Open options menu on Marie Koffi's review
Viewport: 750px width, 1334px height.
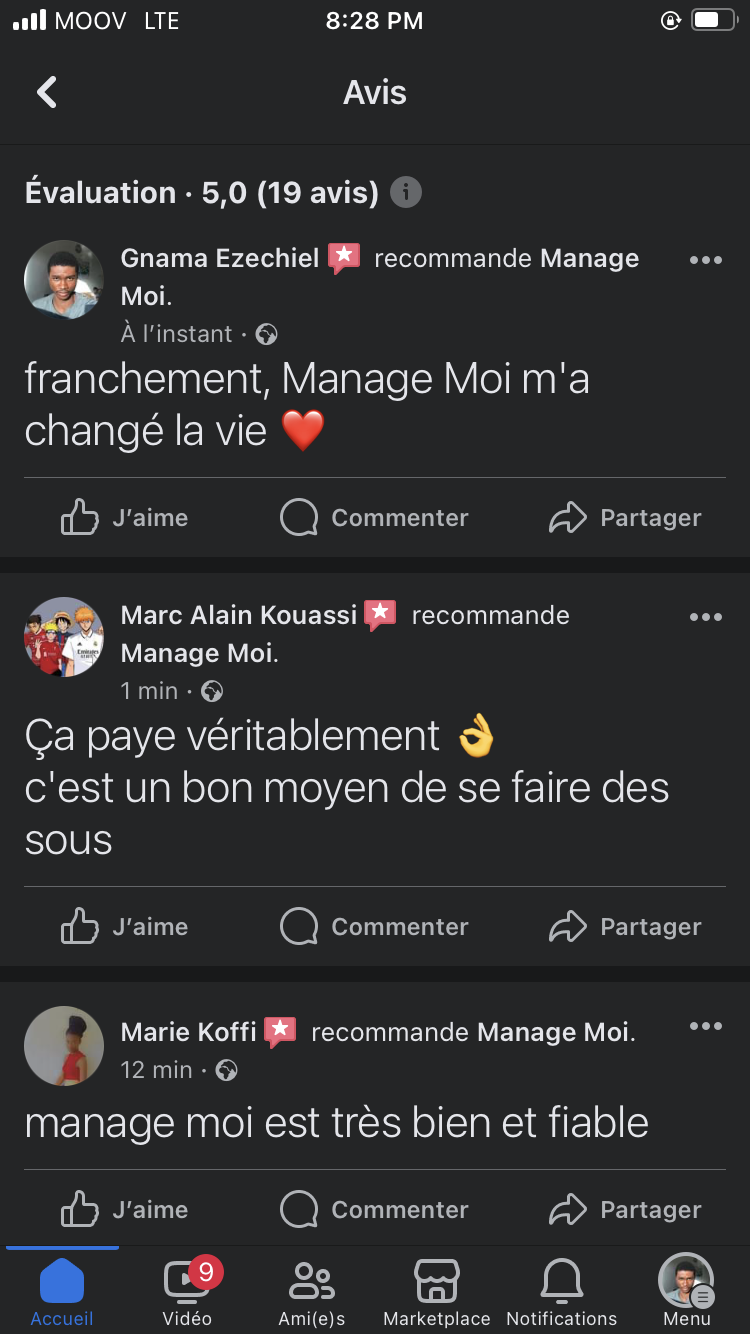click(705, 1027)
